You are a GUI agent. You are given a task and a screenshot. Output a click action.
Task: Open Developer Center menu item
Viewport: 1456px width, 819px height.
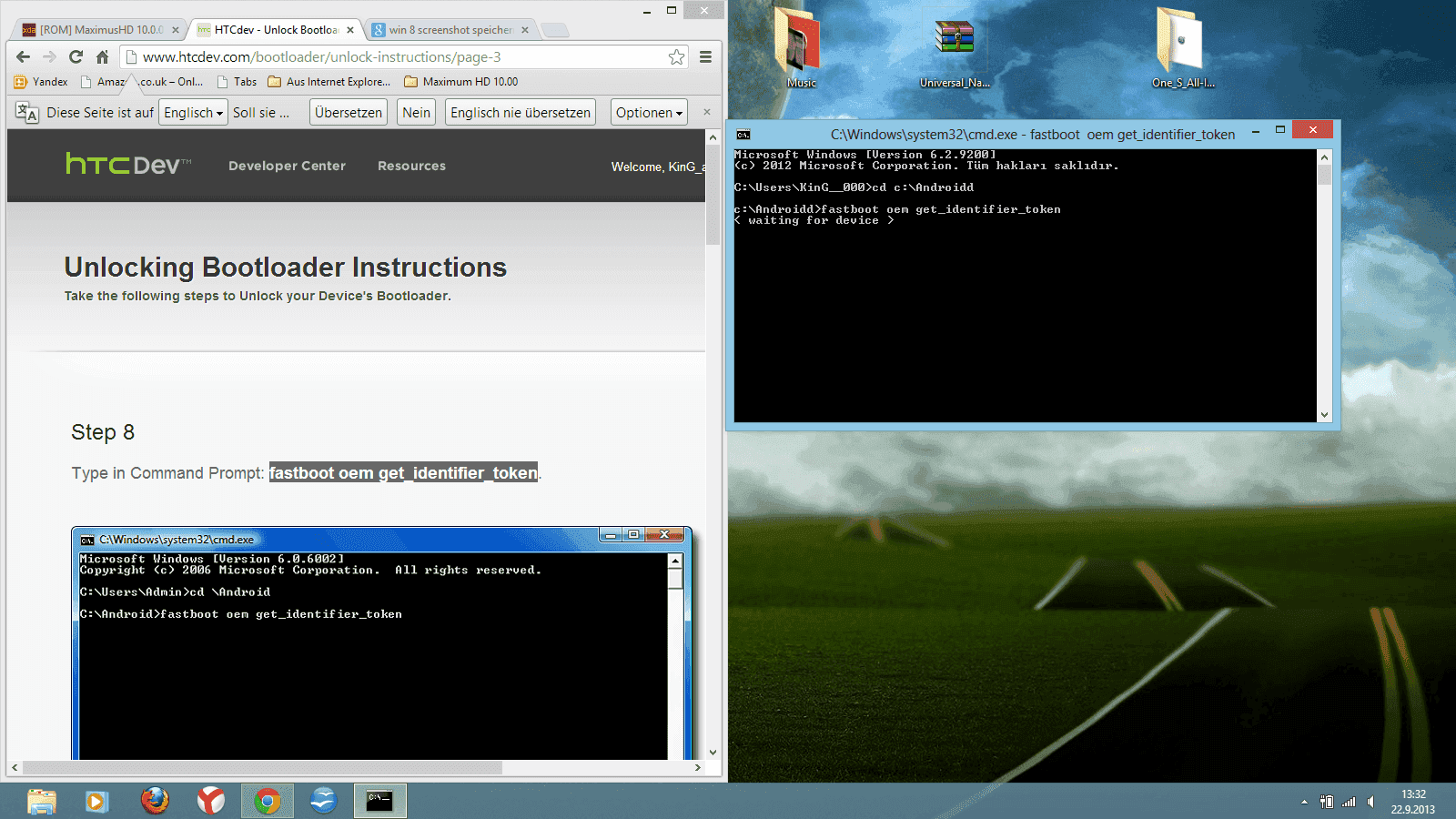pyautogui.click(x=287, y=166)
